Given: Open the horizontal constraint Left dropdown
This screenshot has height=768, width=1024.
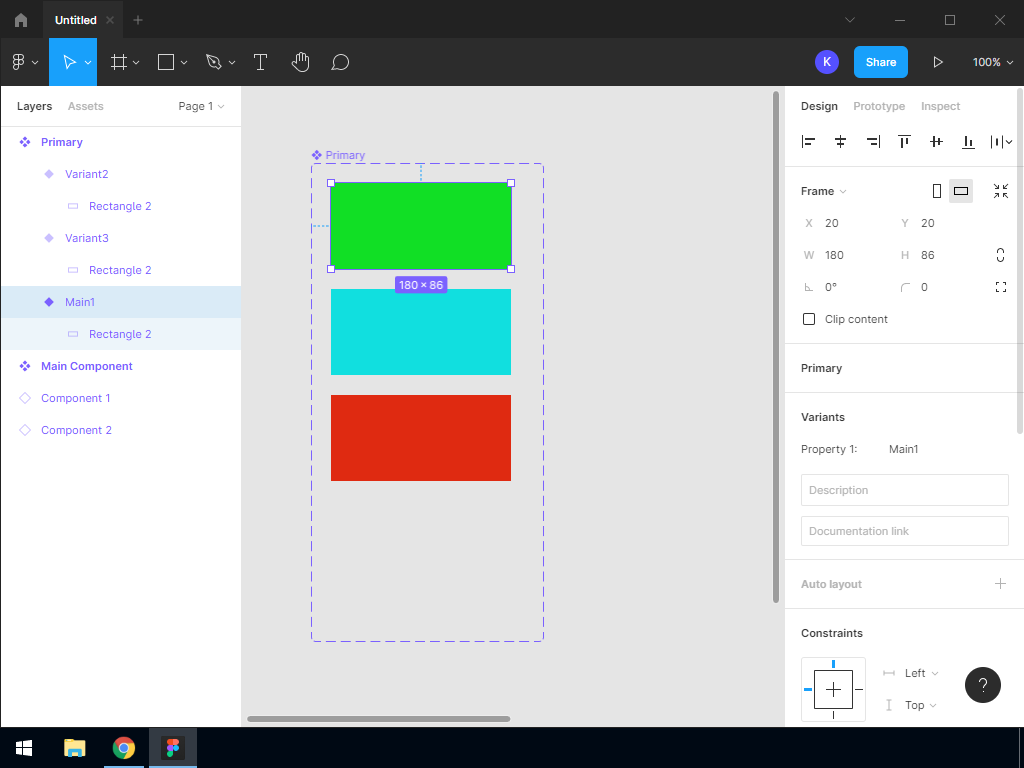Looking at the screenshot, I should [x=921, y=673].
